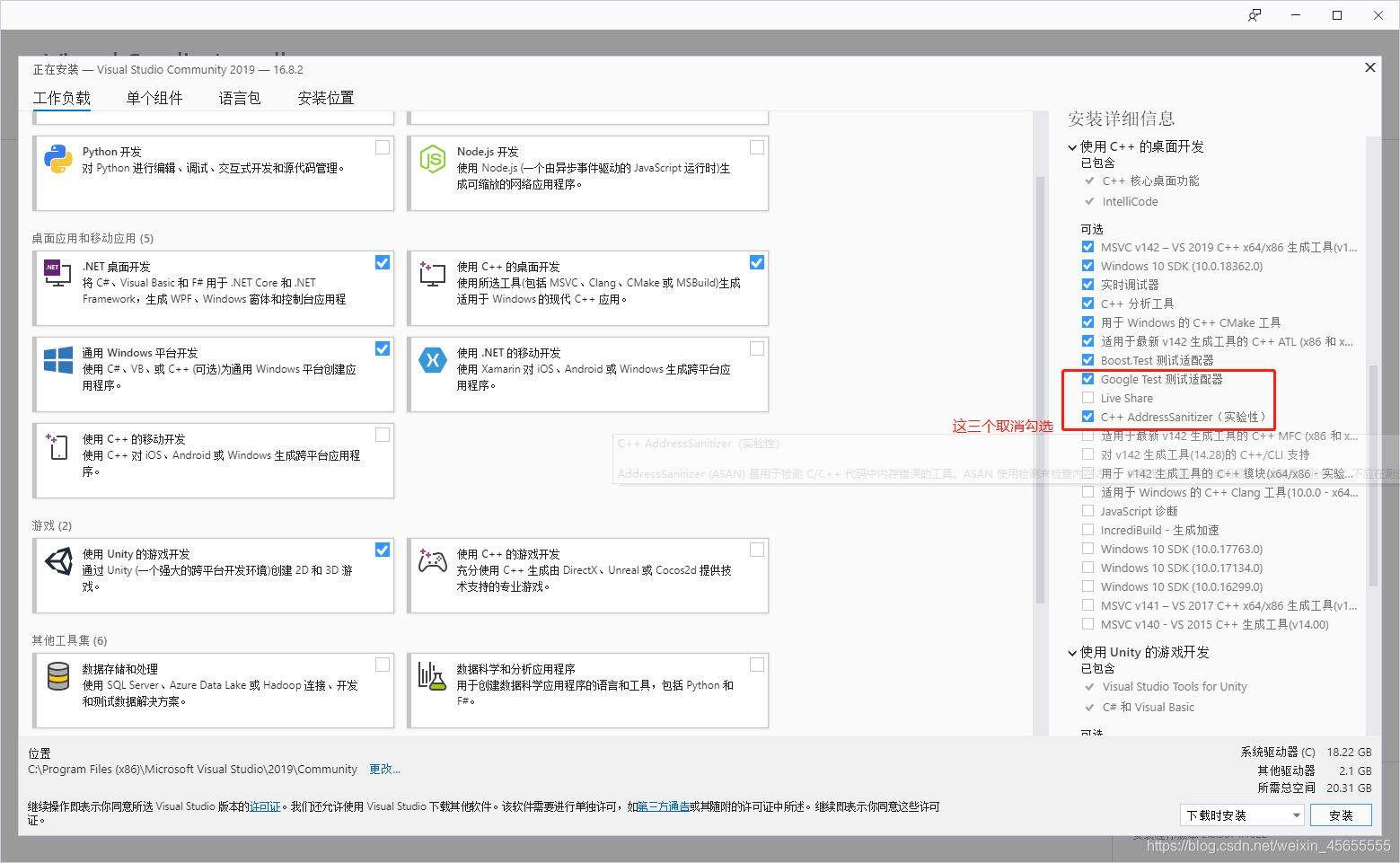Click the .NET desktop development icon

[x=57, y=273]
